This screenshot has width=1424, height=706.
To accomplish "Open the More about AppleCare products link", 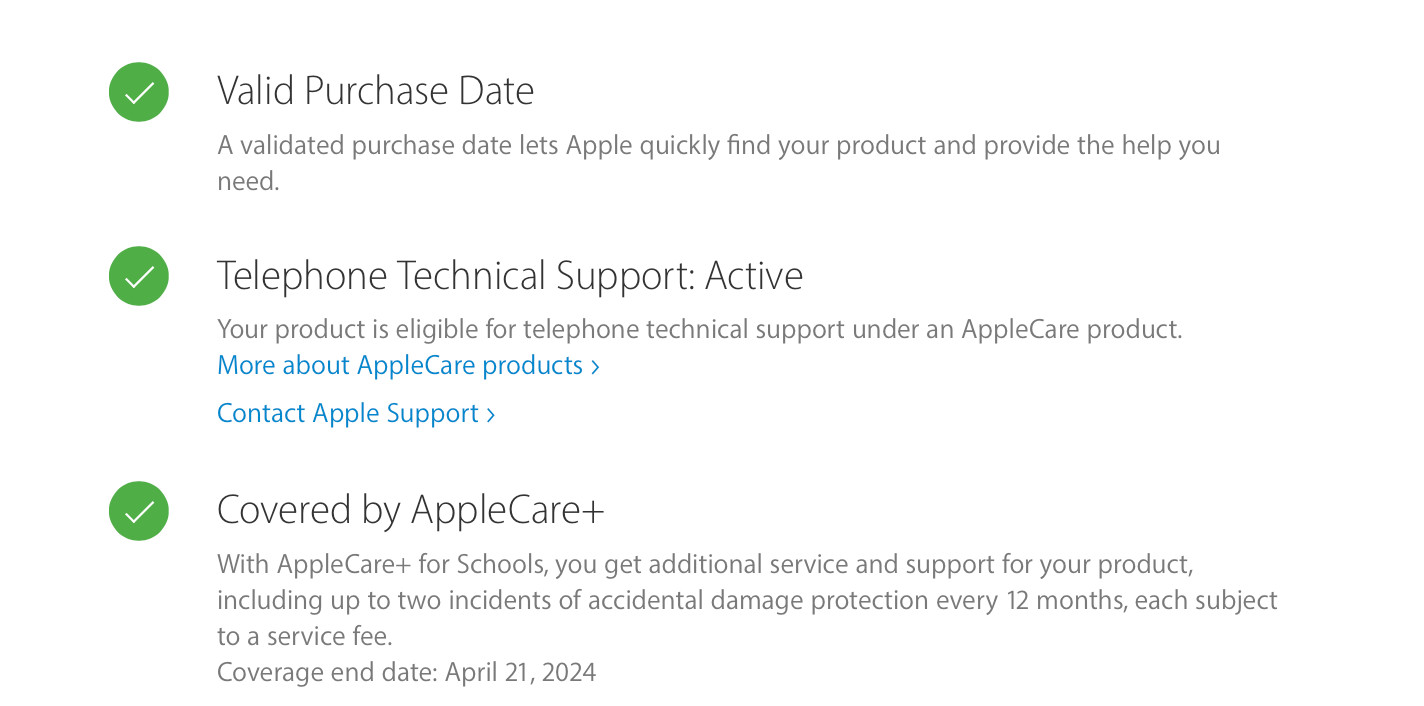I will pyautogui.click(x=400, y=365).
